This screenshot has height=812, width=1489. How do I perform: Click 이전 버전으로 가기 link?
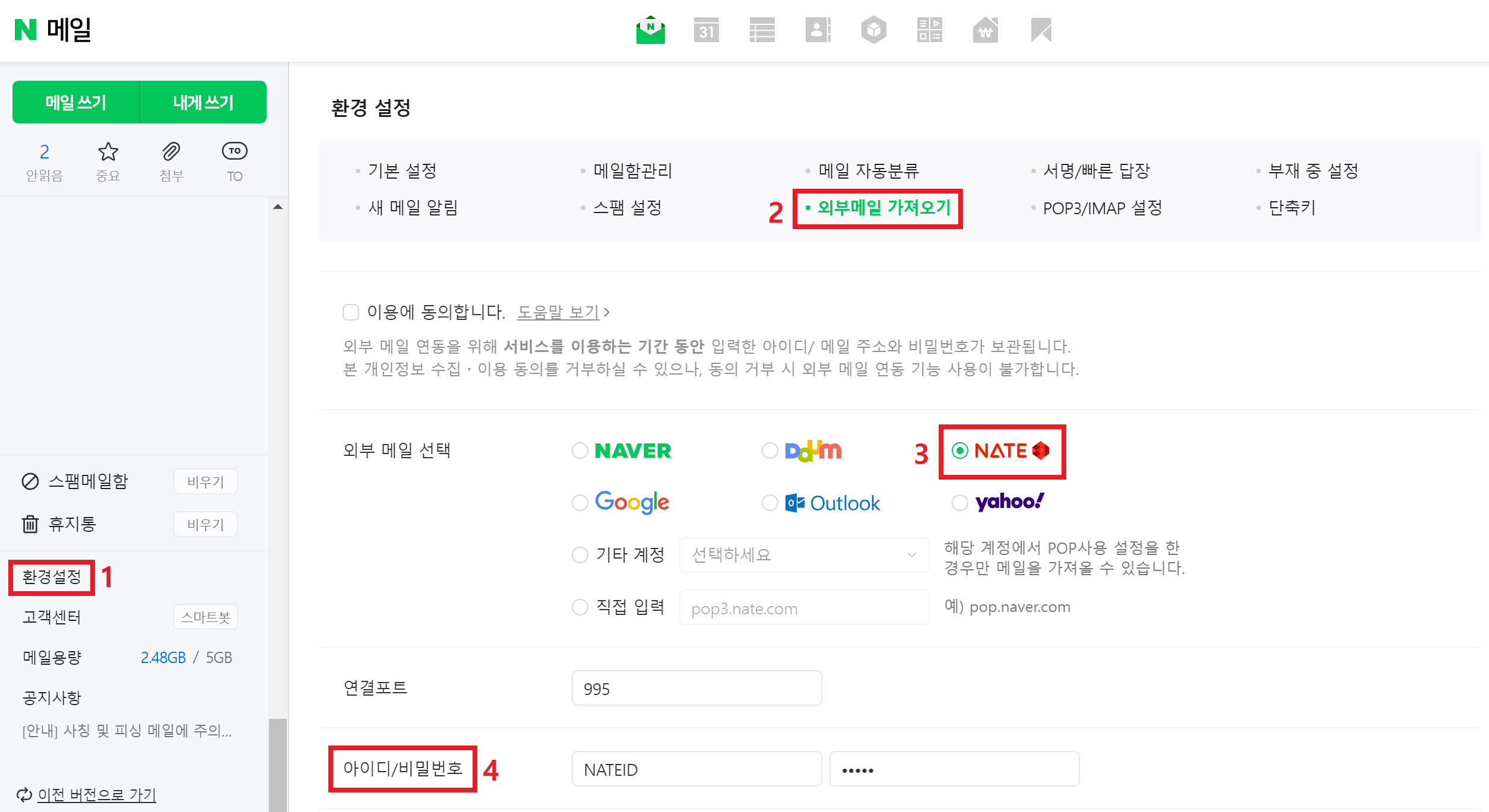click(96, 794)
